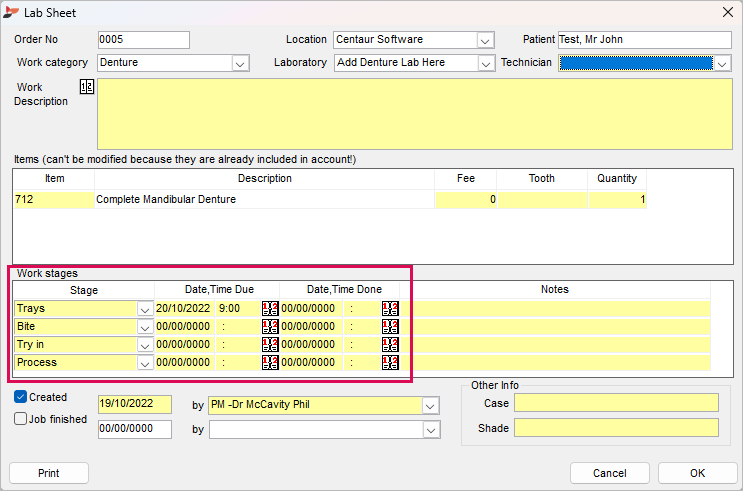Click the Patient name field
The image size is (743, 491).
[644, 40]
